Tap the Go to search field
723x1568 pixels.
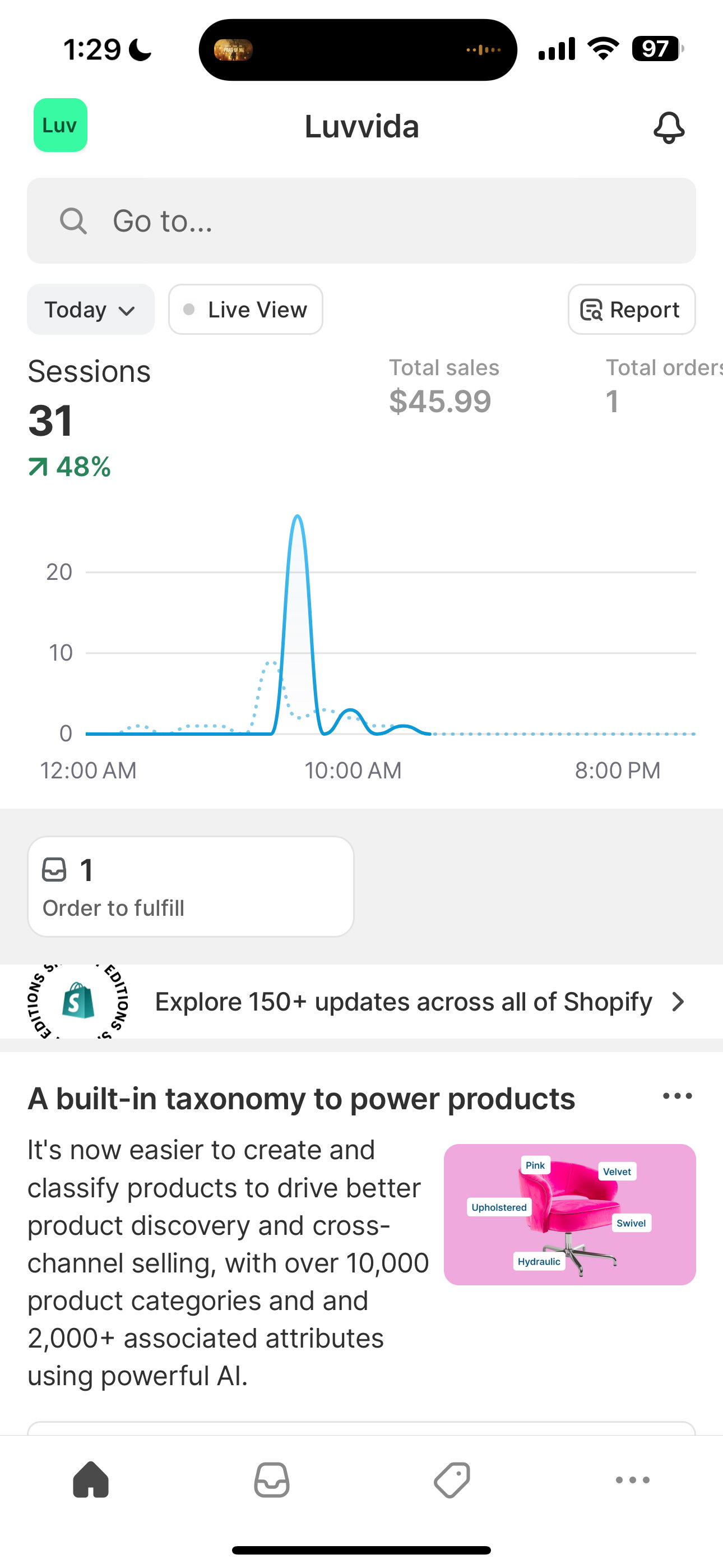361,221
